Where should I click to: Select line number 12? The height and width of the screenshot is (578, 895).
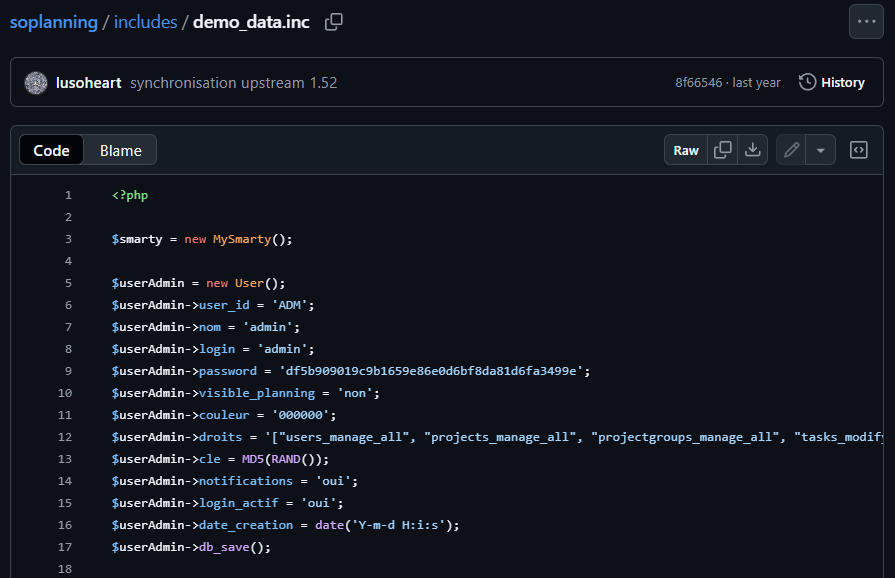coord(65,437)
